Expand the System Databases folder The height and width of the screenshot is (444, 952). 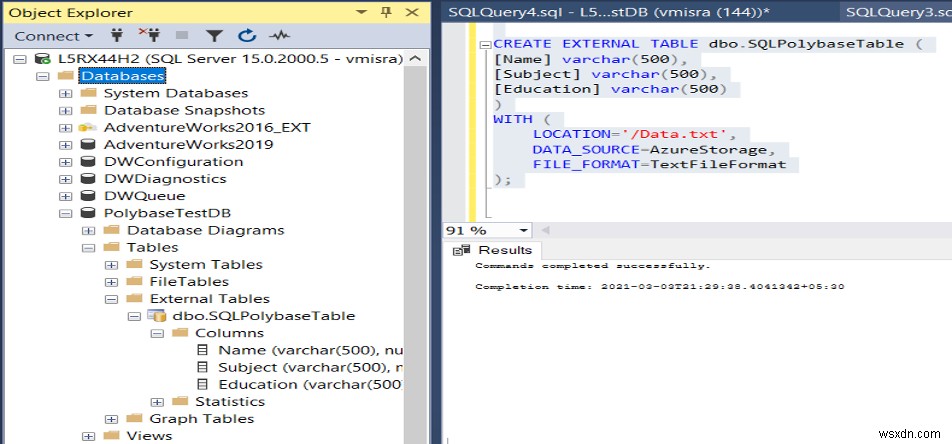66,94
